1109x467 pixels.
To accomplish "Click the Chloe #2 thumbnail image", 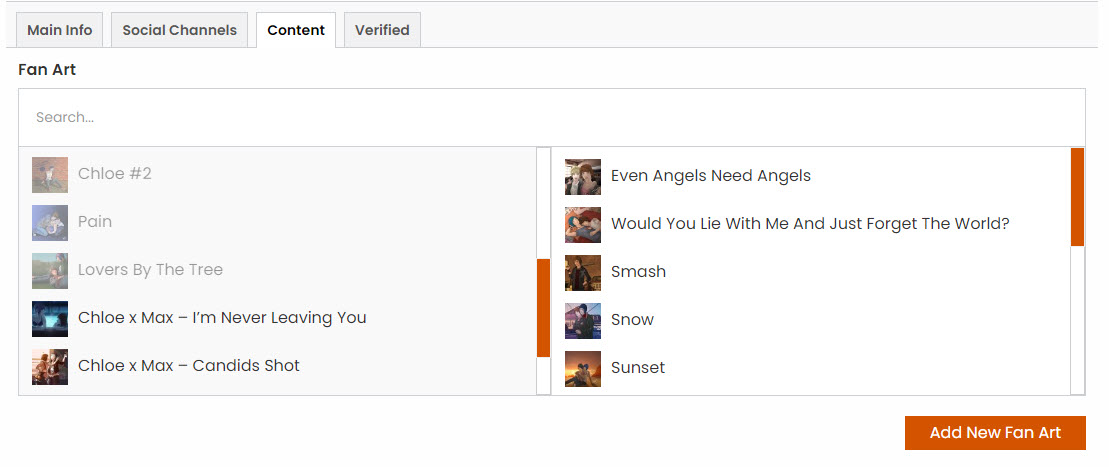I will tap(50, 175).
